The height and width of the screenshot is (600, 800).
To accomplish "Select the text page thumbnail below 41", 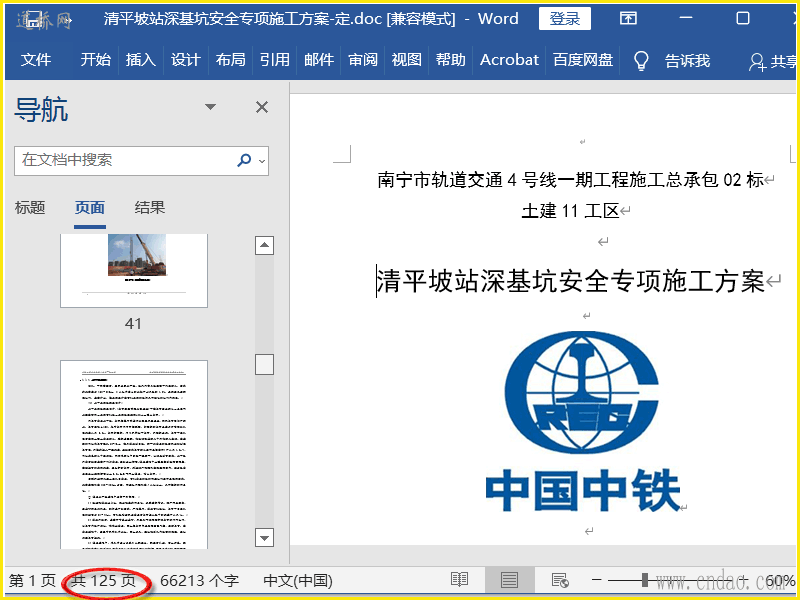I will (134, 455).
